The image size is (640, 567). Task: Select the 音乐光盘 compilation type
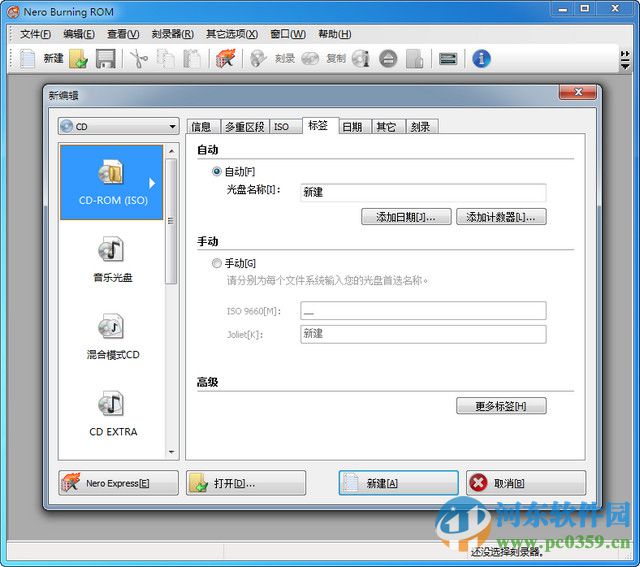tap(112, 259)
